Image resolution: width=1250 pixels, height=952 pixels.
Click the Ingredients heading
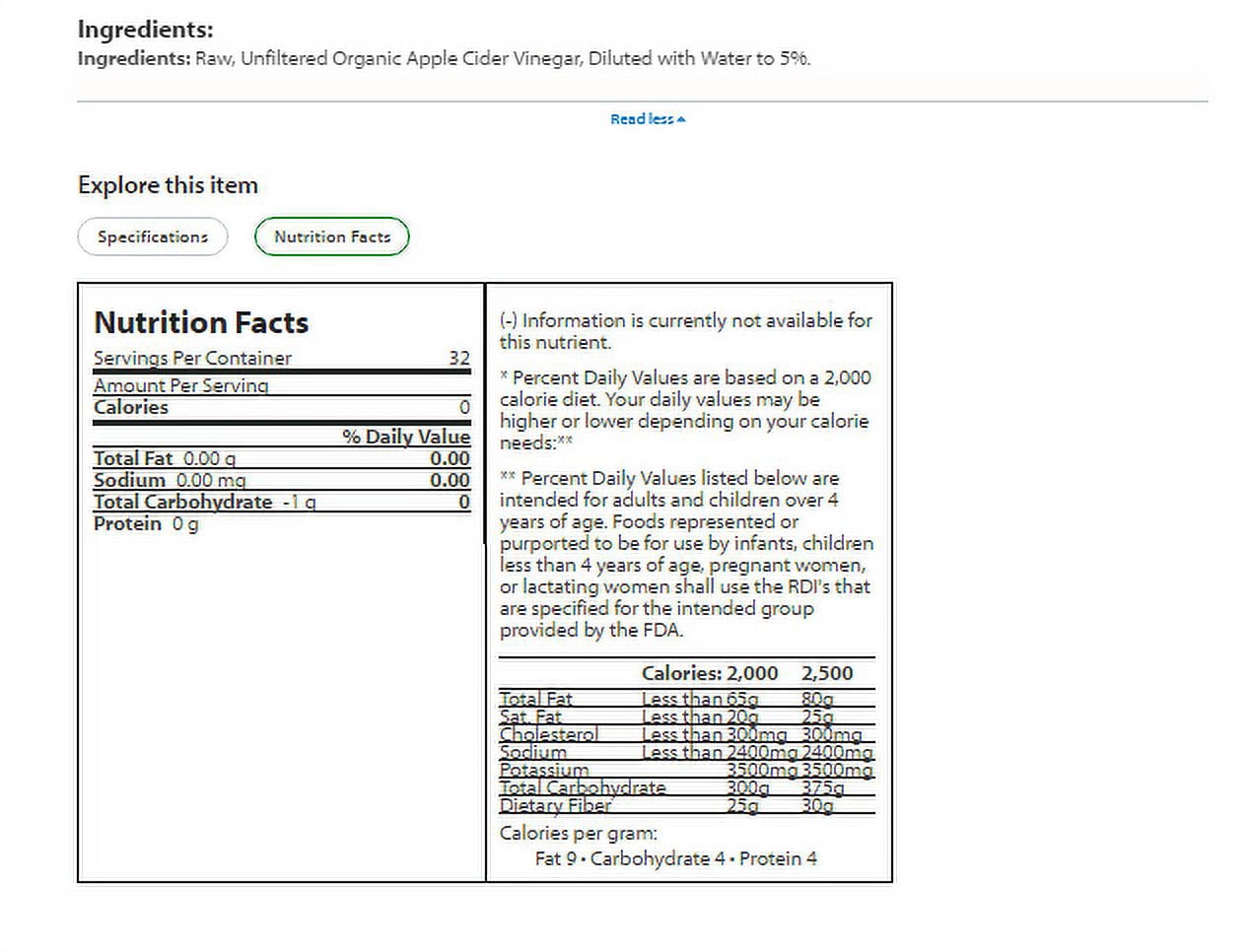(146, 30)
